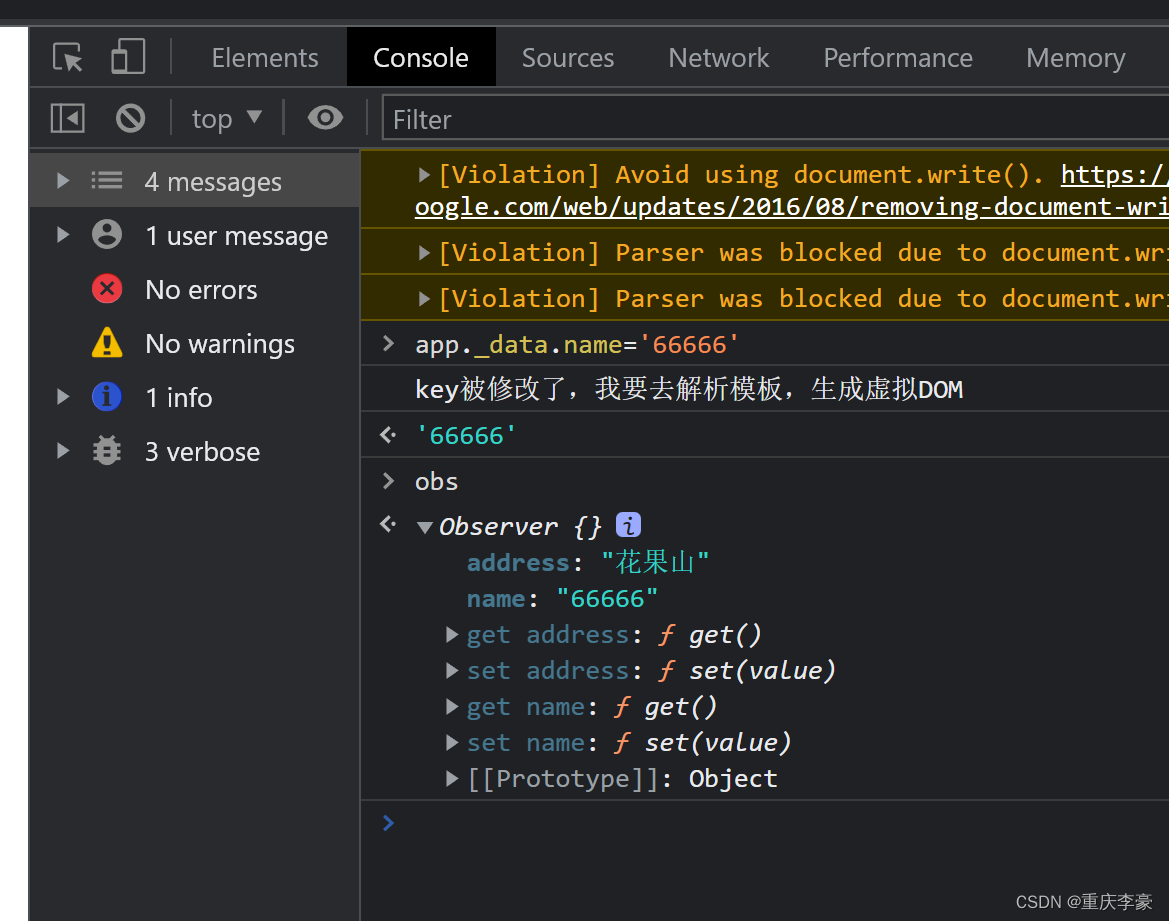Click the '66666' return value
This screenshot has height=921, width=1169.
(466, 435)
